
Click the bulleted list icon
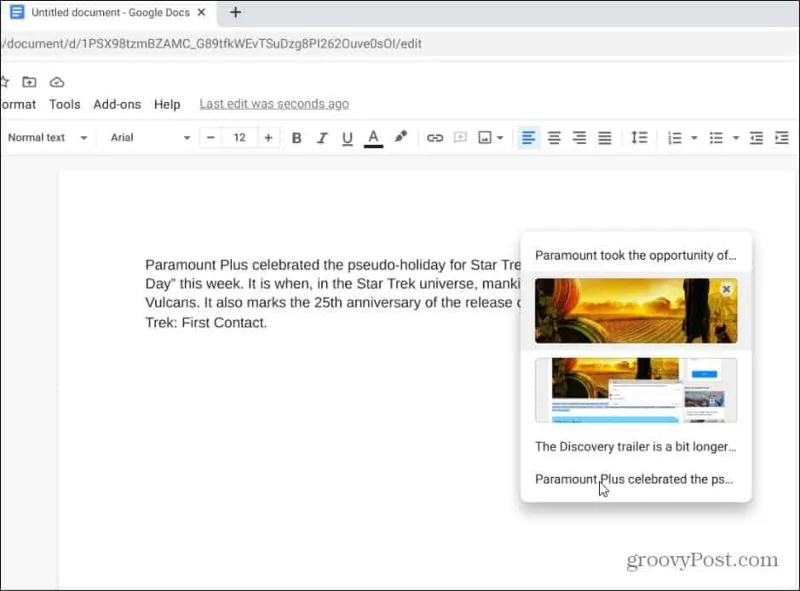coord(716,138)
